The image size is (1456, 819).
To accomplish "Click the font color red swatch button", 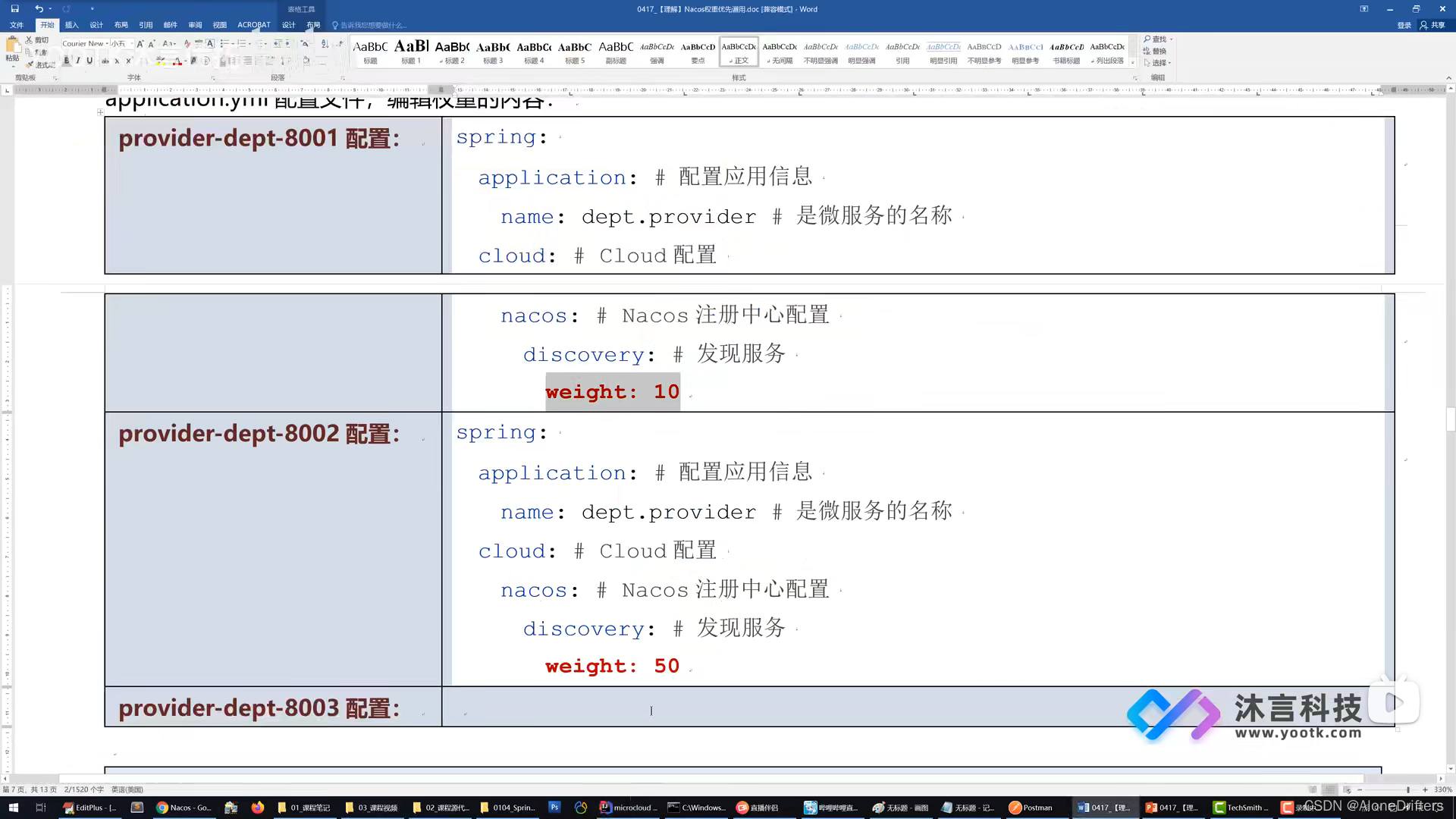I will pos(177,61).
